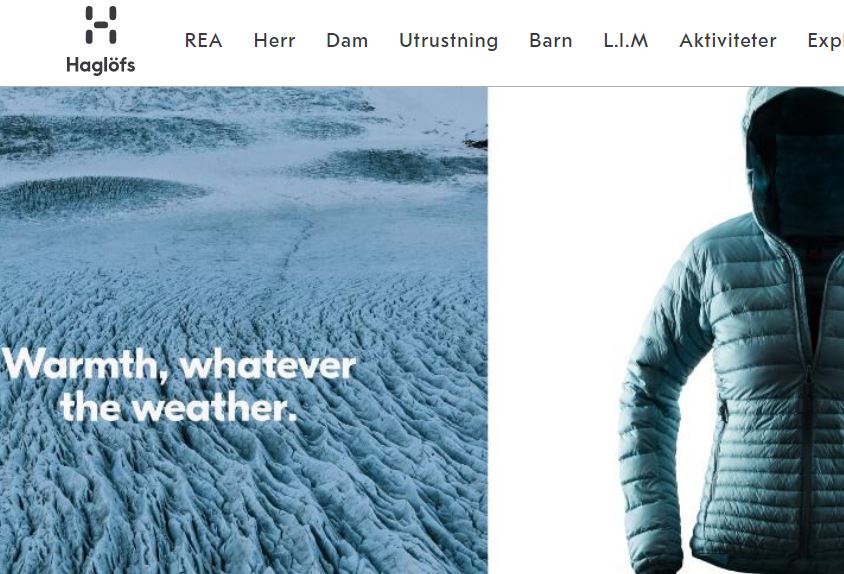This screenshot has width=844, height=574.
Task: Click the crevasse trail line on the glacier
Action: coord(296,248)
